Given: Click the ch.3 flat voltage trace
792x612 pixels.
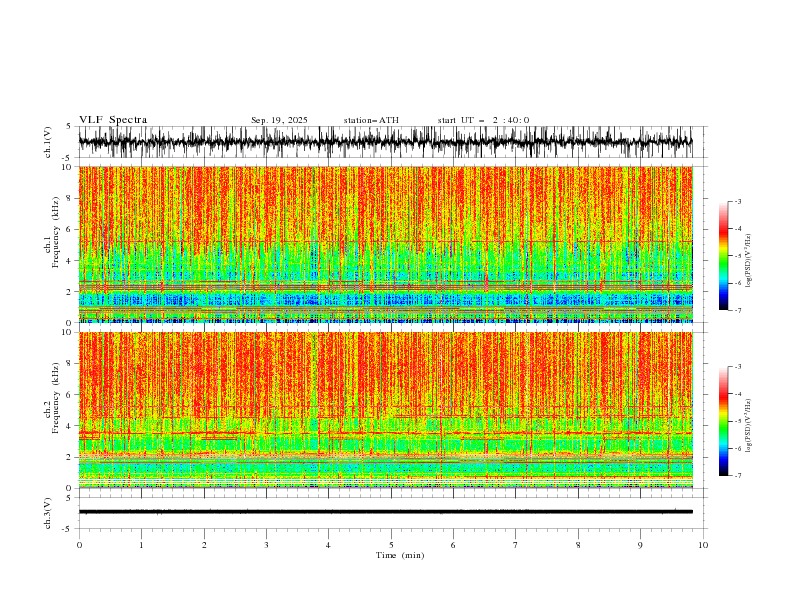Looking at the screenshot, I should pyautogui.click(x=385, y=512).
